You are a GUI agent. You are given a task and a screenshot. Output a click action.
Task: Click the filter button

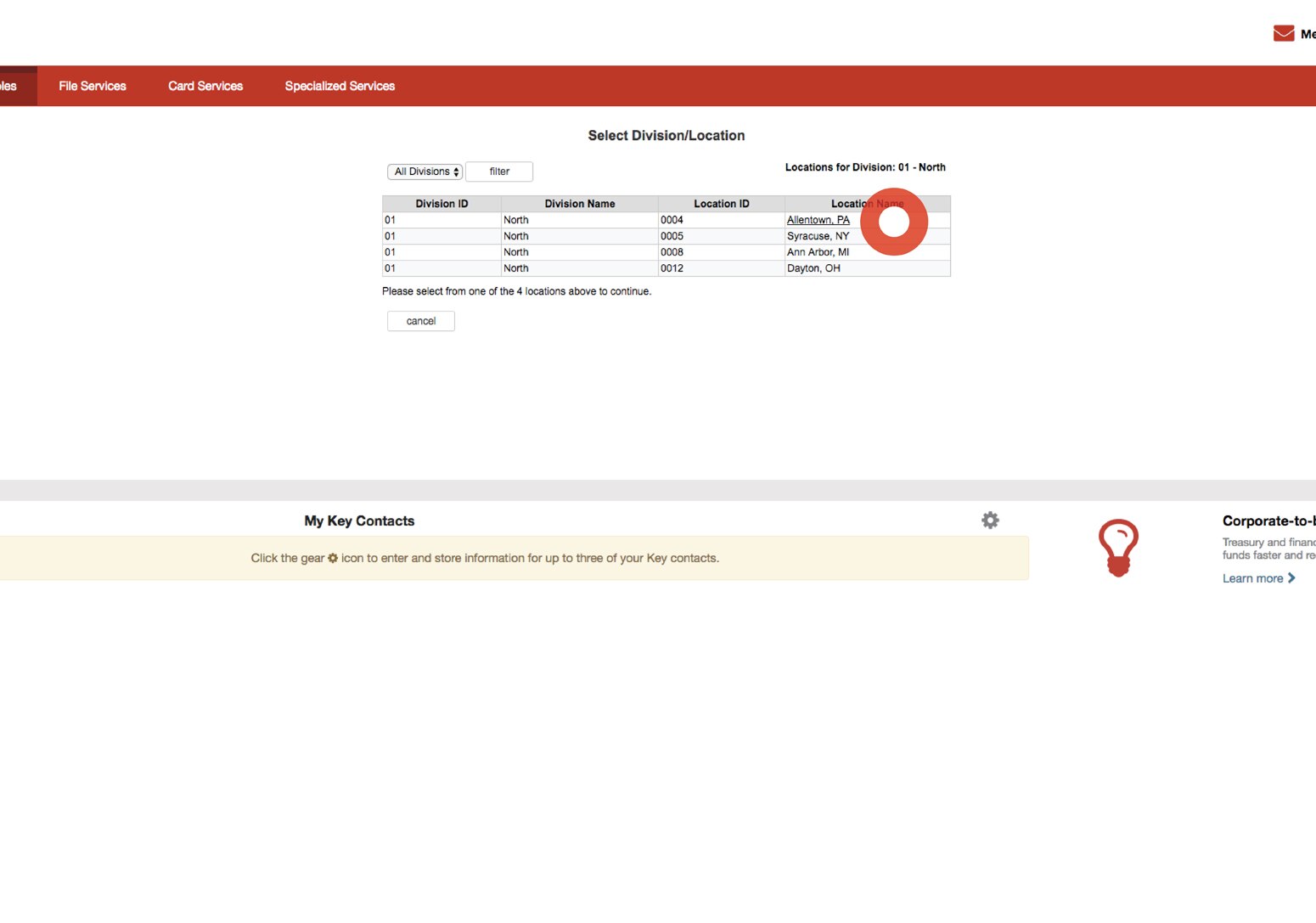pyautogui.click(x=499, y=172)
